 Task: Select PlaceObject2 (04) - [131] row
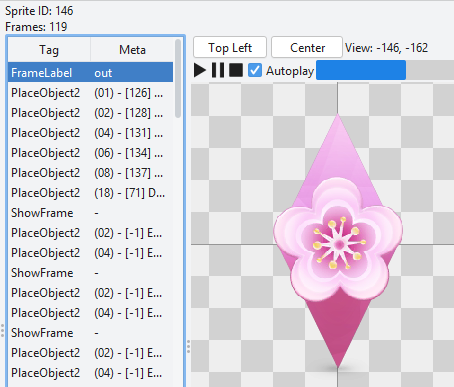point(90,133)
